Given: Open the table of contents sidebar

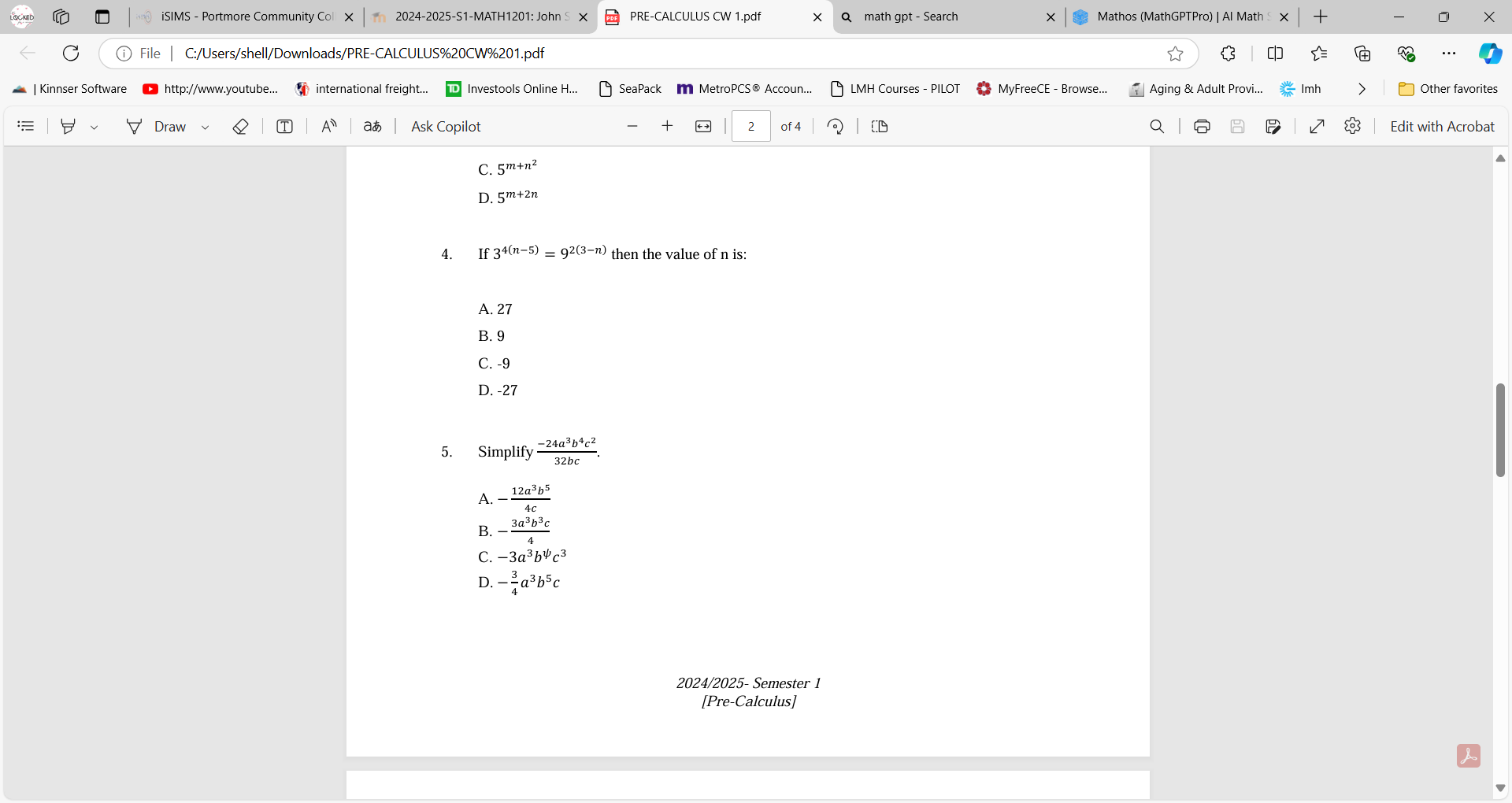Looking at the screenshot, I should tap(26, 126).
